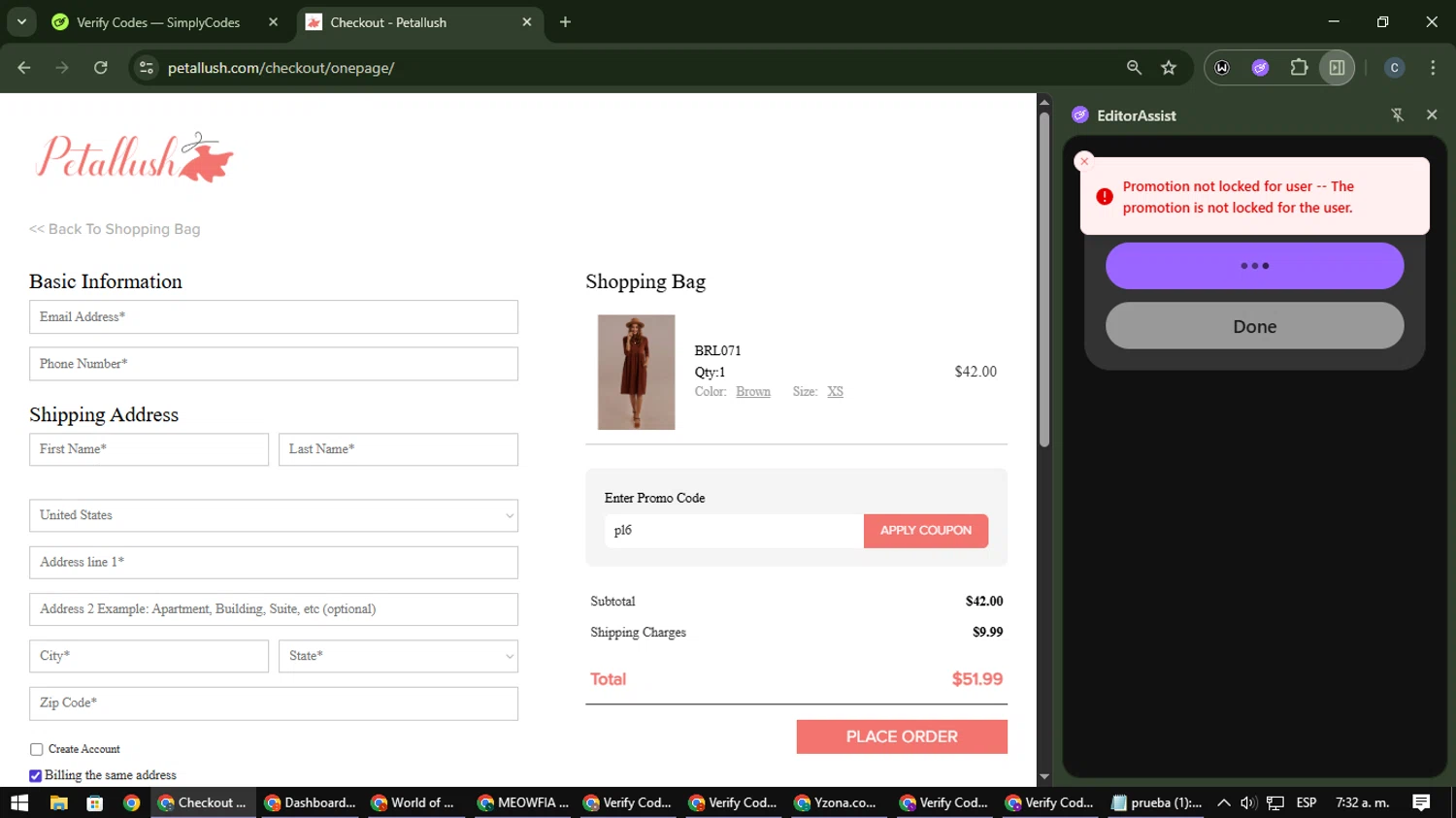This screenshot has width=1456, height=818.
Task: Focus the Email Address field
Action: click(274, 317)
